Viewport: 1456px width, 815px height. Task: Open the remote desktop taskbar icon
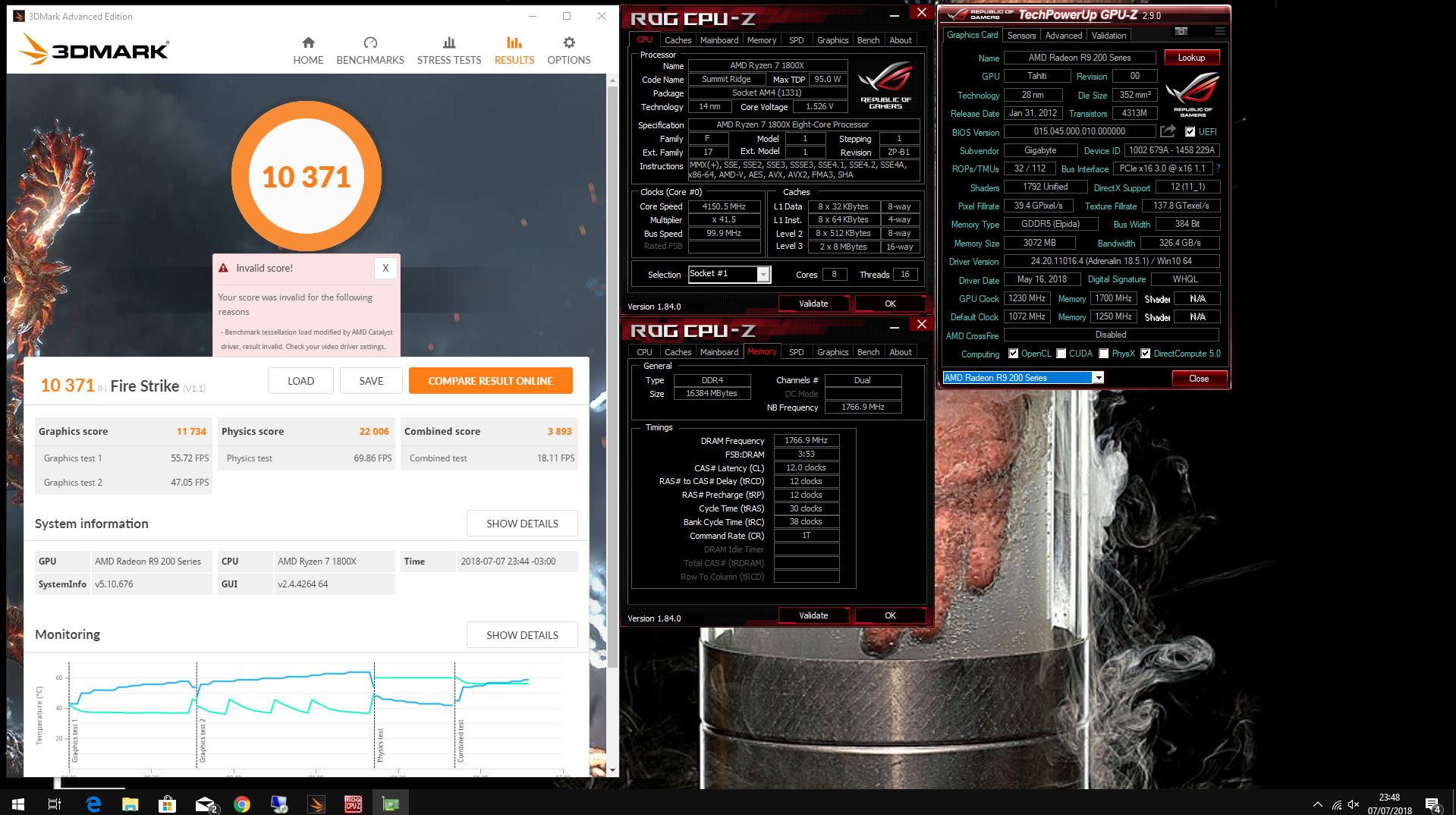[x=278, y=804]
